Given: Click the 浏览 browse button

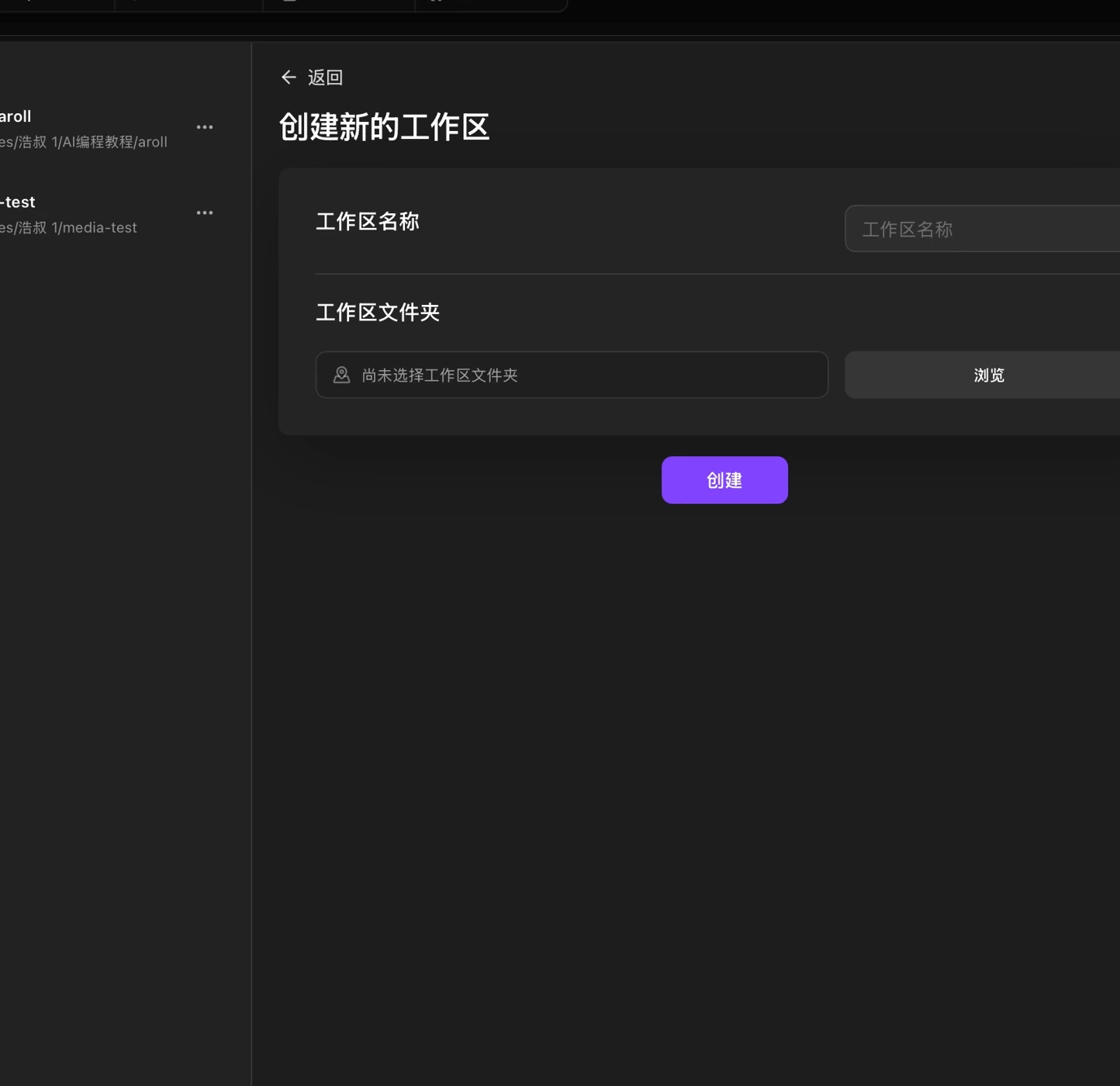Looking at the screenshot, I should 982,375.
